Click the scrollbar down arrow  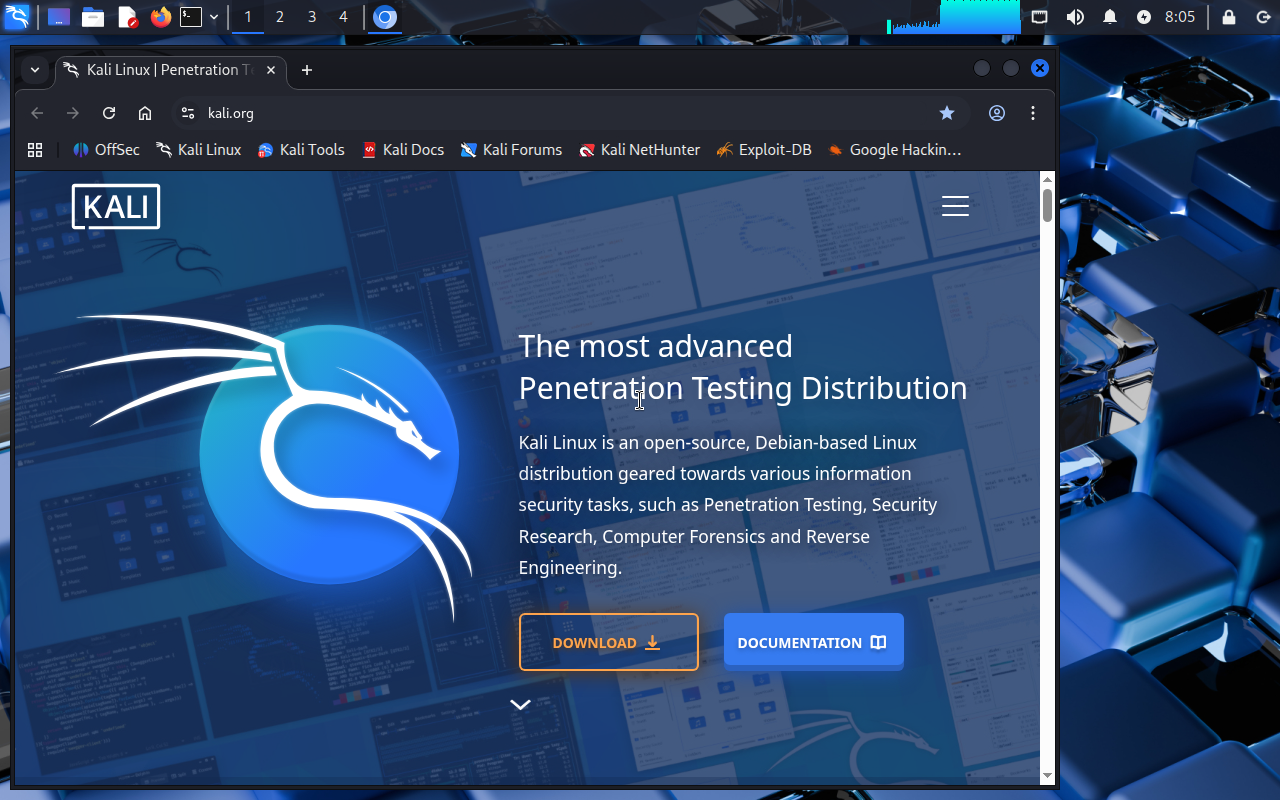click(1047, 775)
